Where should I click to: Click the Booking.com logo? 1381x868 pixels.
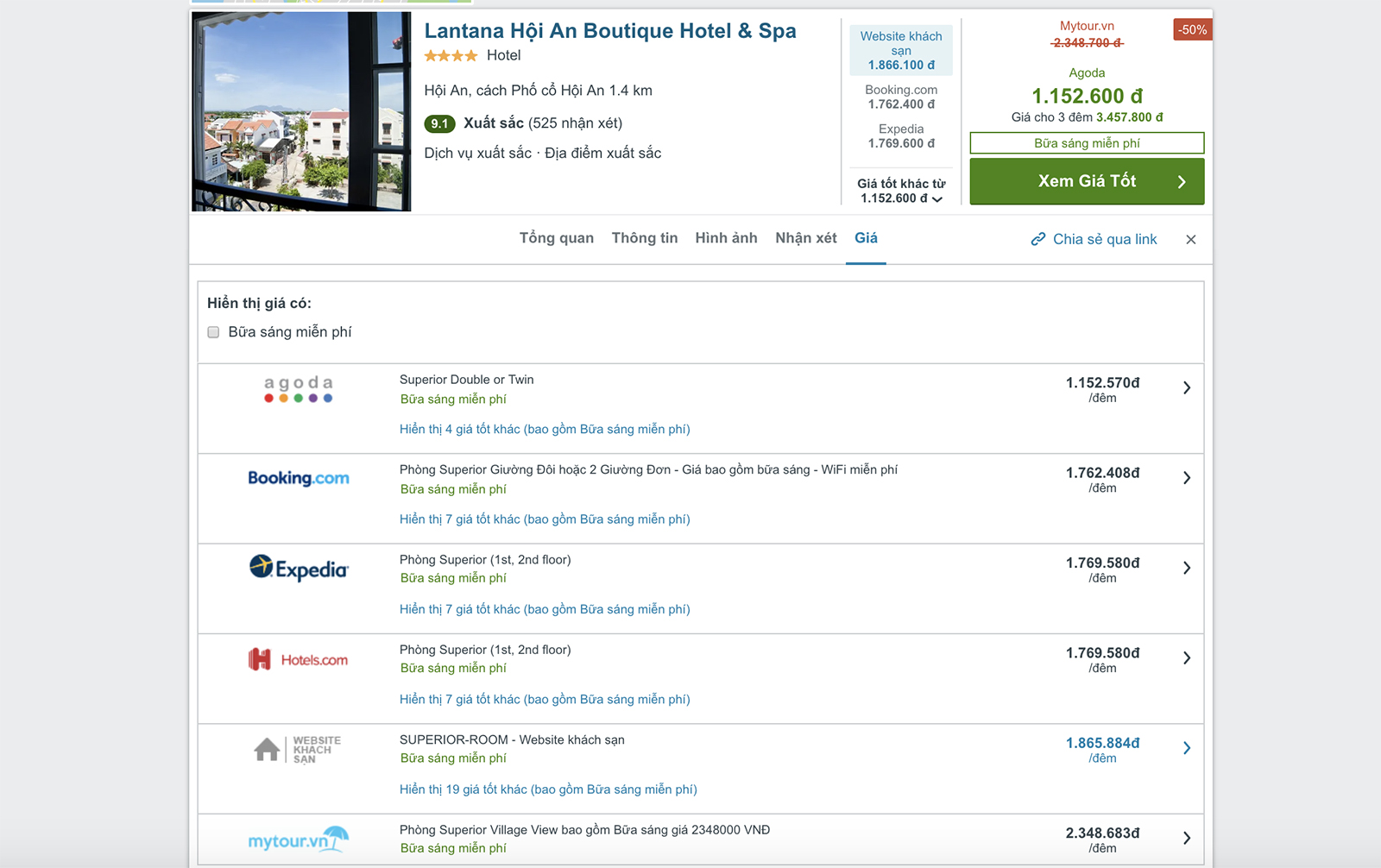click(299, 478)
